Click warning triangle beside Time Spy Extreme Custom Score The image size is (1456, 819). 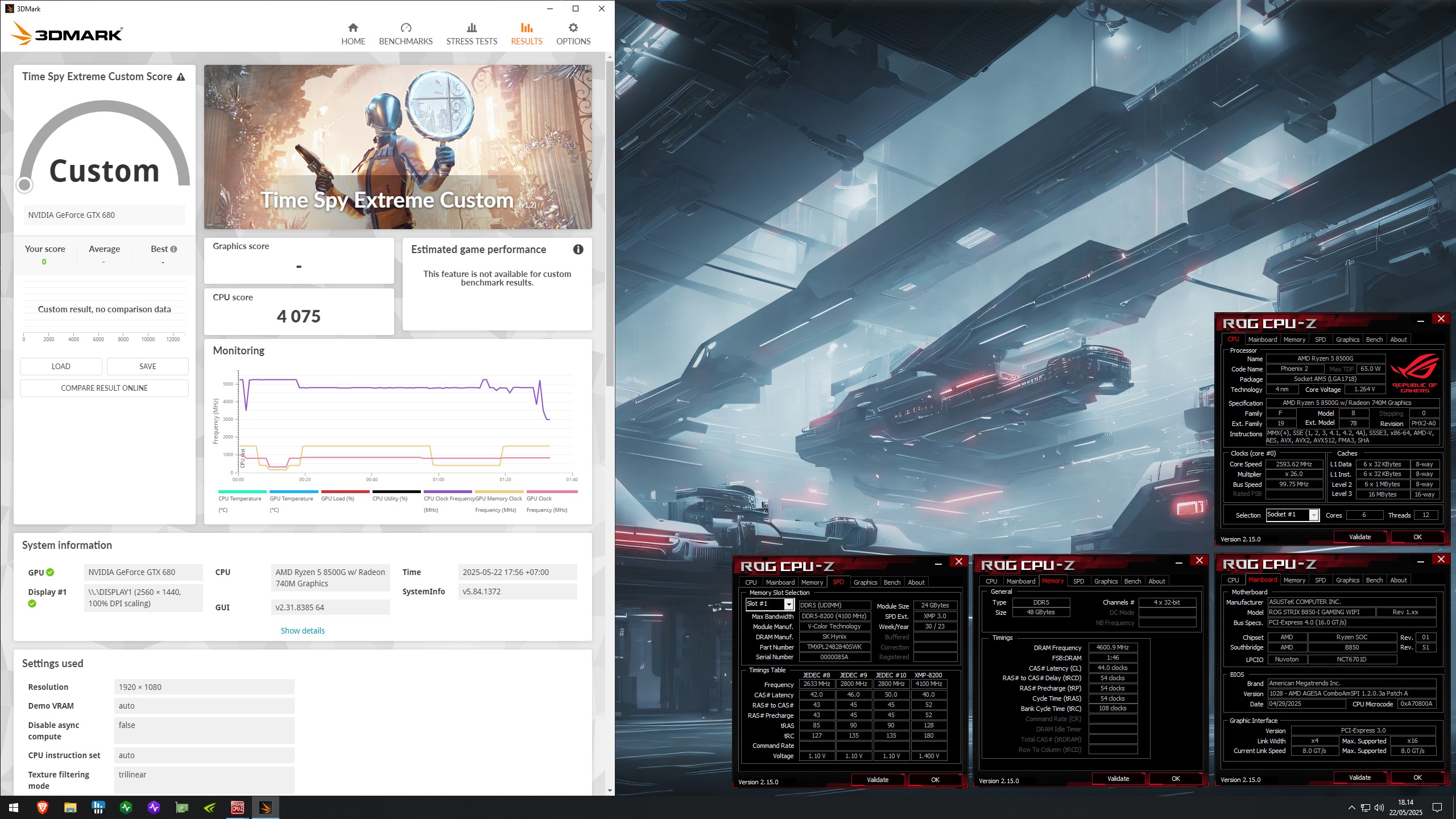(181, 77)
